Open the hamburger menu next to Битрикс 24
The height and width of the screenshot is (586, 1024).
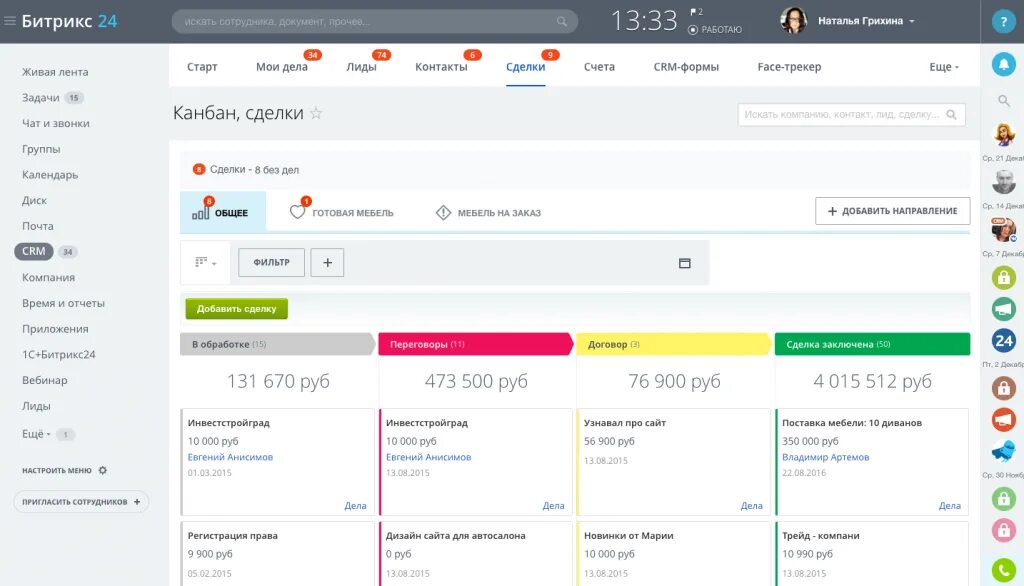(x=10, y=21)
